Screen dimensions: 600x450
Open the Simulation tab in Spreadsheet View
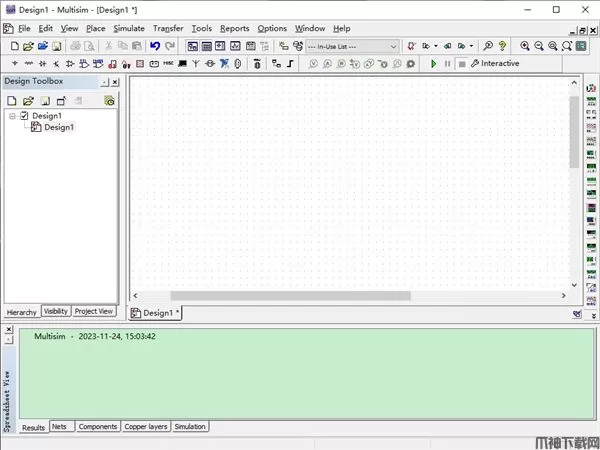pyautogui.click(x=190, y=426)
